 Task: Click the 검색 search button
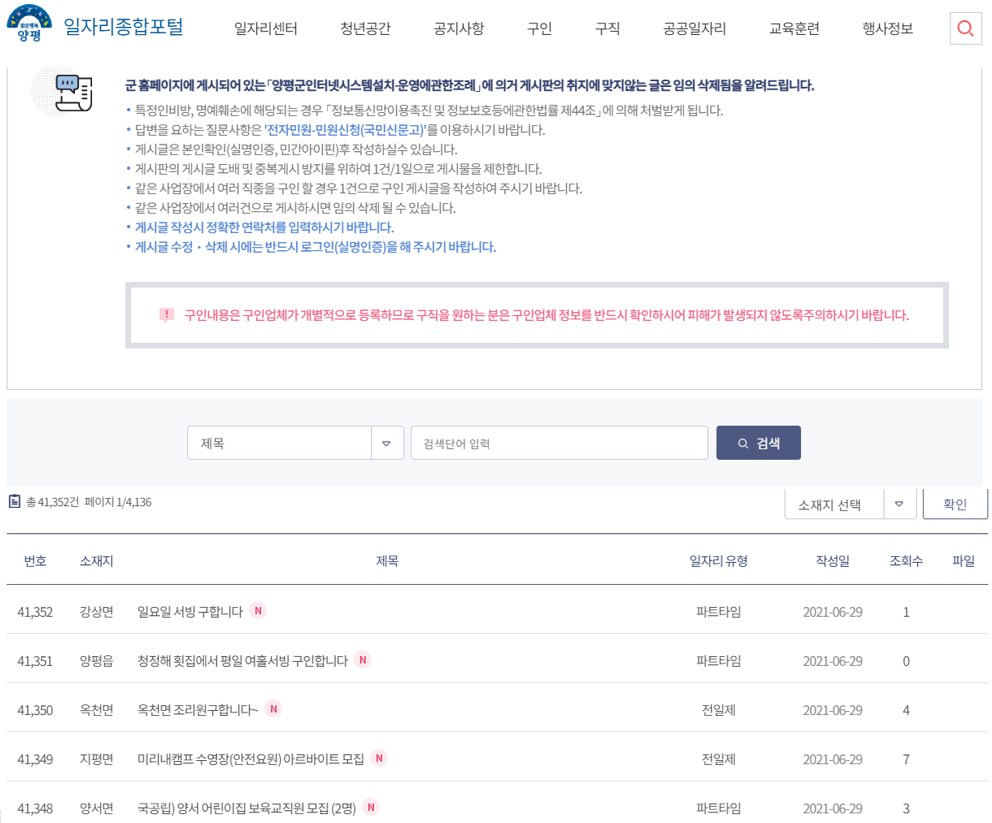[x=758, y=443]
